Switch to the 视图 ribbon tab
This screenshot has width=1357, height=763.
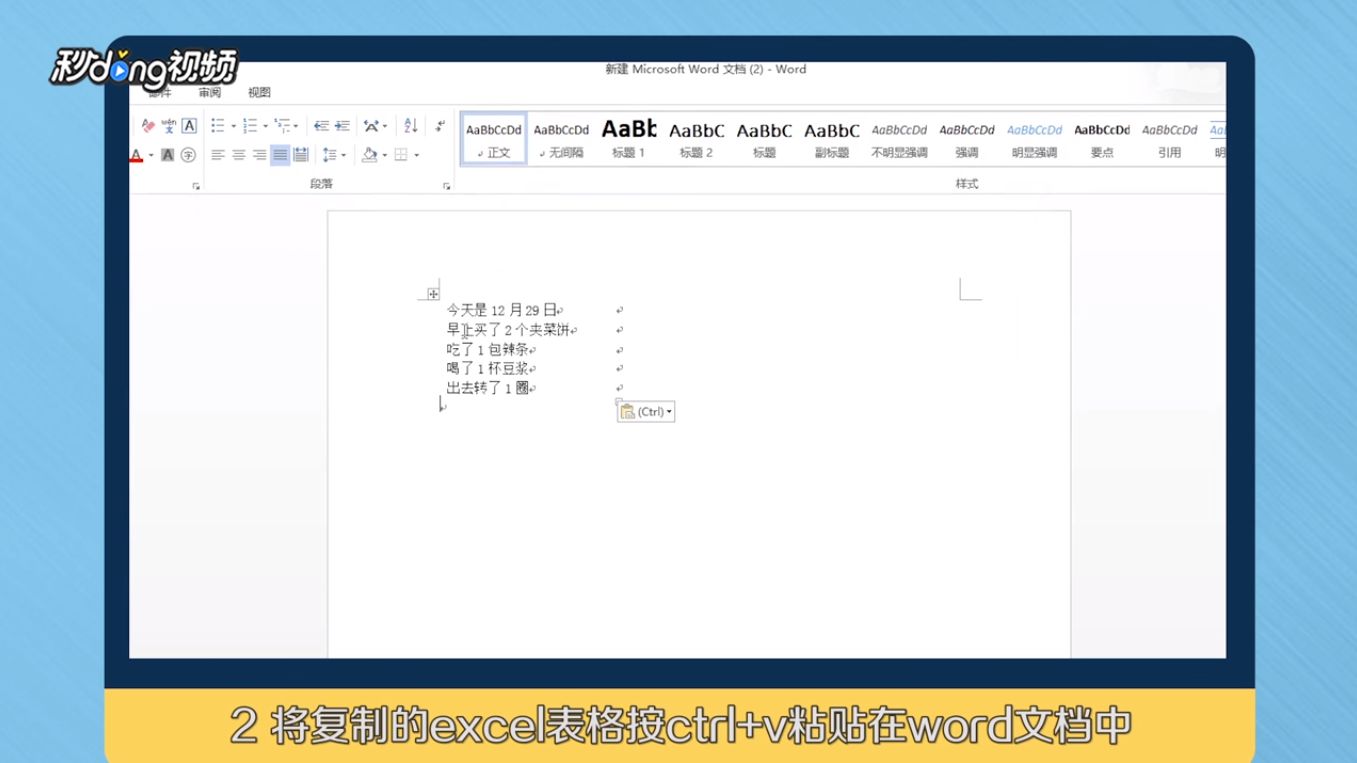(x=259, y=92)
